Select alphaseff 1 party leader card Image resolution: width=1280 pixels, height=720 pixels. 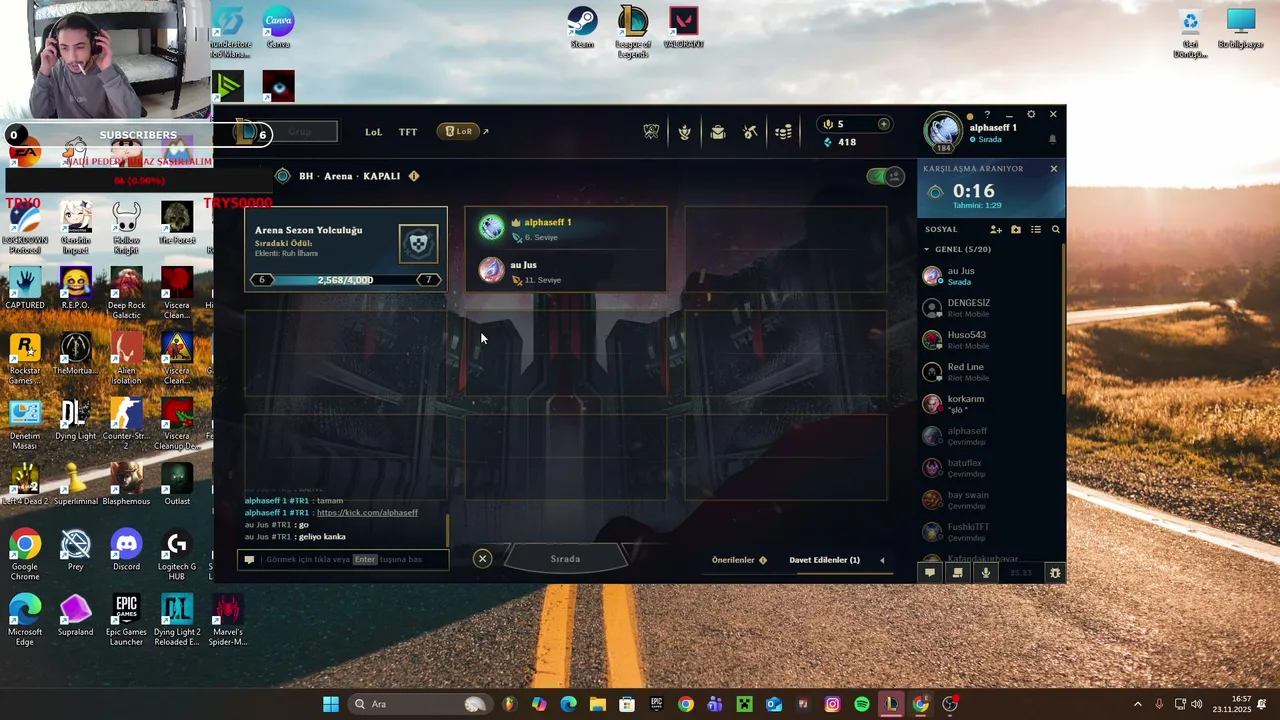[x=565, y=229]
